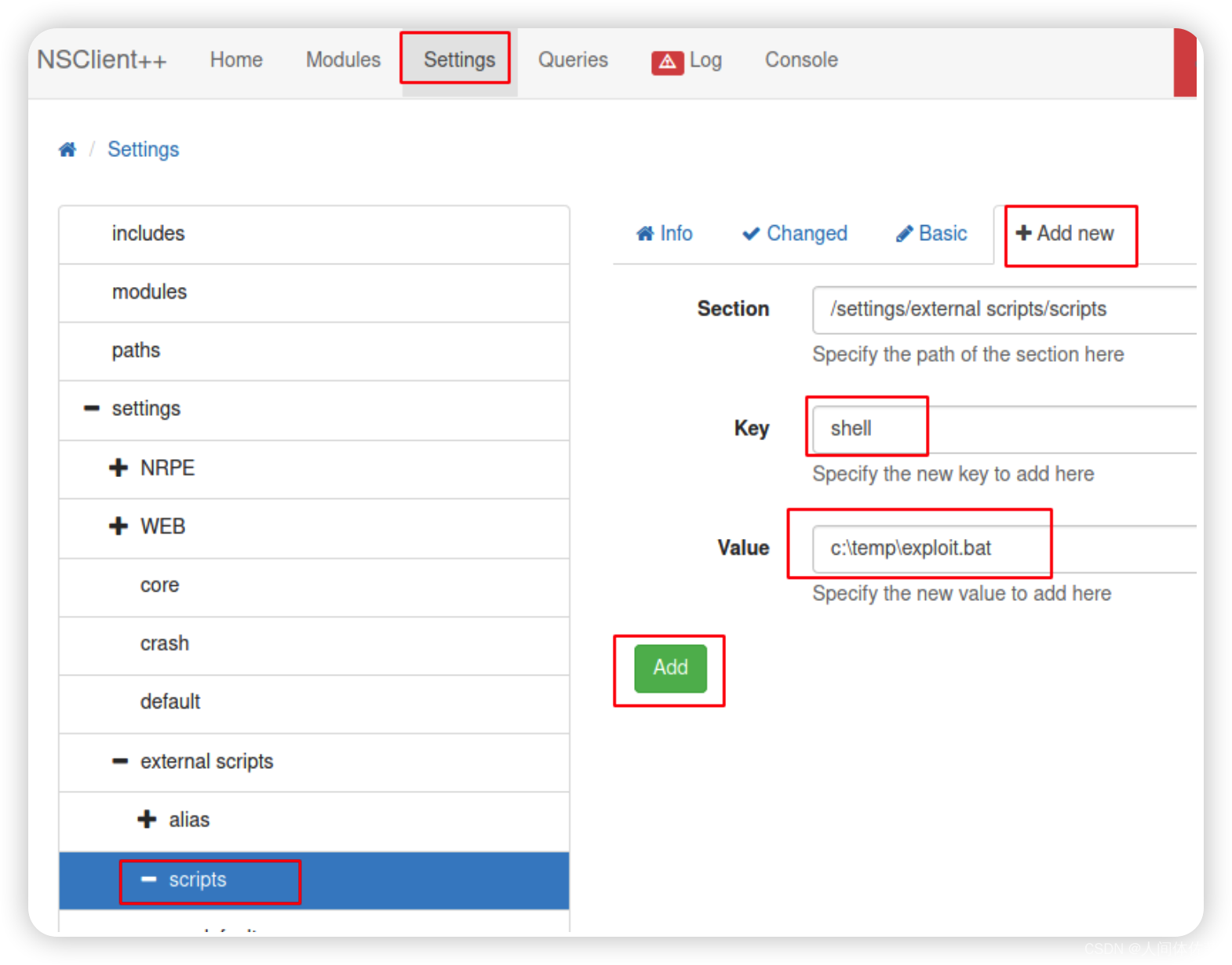Select the core tree row
This screenshot has height=965, width=1232.
tap(314, 586)
